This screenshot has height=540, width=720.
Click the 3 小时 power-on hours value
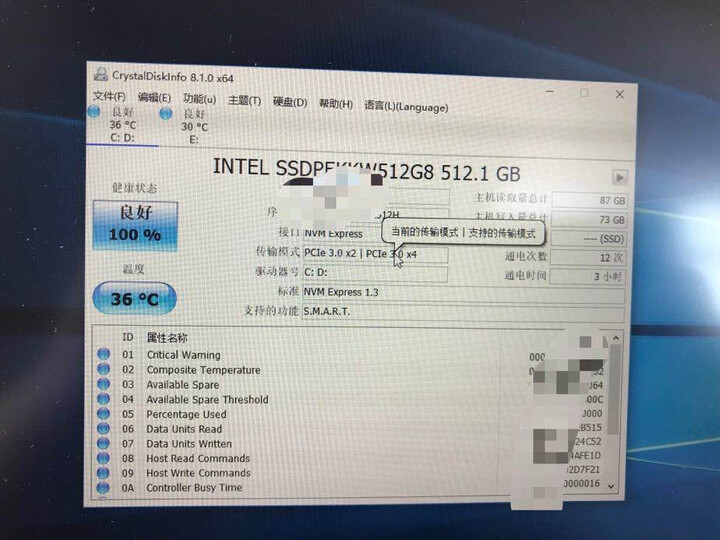pos(587,276)
